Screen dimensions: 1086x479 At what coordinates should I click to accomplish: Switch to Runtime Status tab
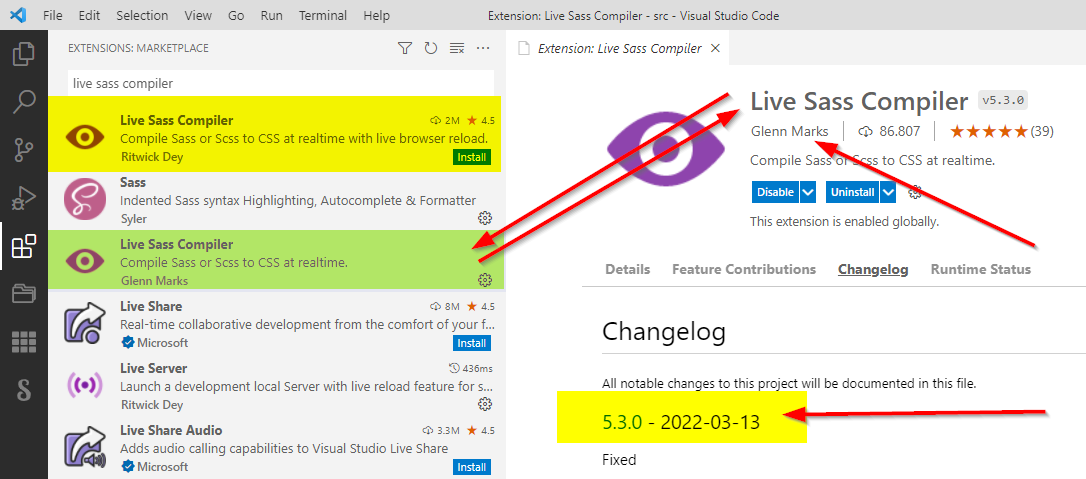pos(981,269)
